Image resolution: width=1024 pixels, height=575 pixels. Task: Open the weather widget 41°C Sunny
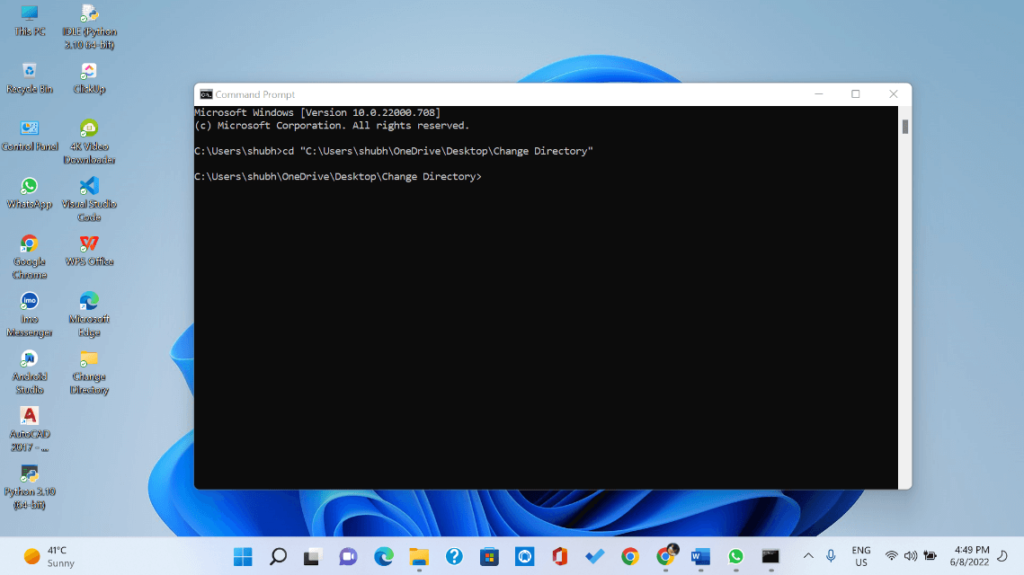click(50, 557)
